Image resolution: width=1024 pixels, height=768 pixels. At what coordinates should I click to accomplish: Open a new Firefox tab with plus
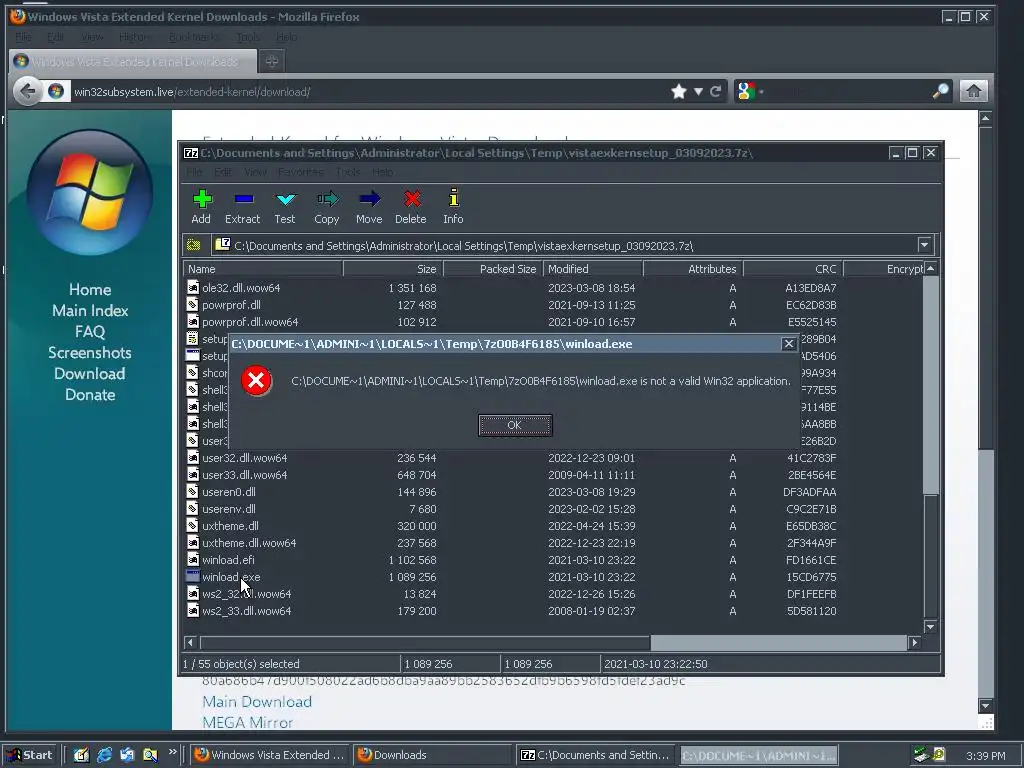pos(272,61)
